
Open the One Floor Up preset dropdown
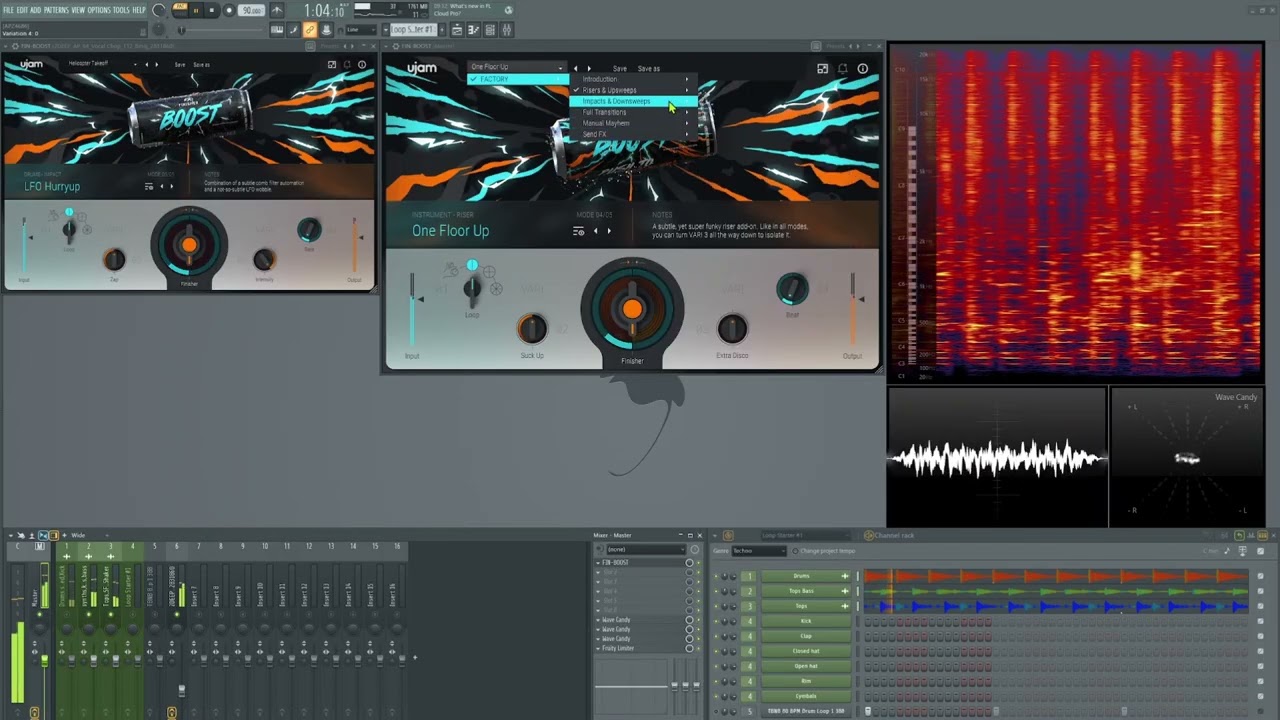tap(517, 67)
